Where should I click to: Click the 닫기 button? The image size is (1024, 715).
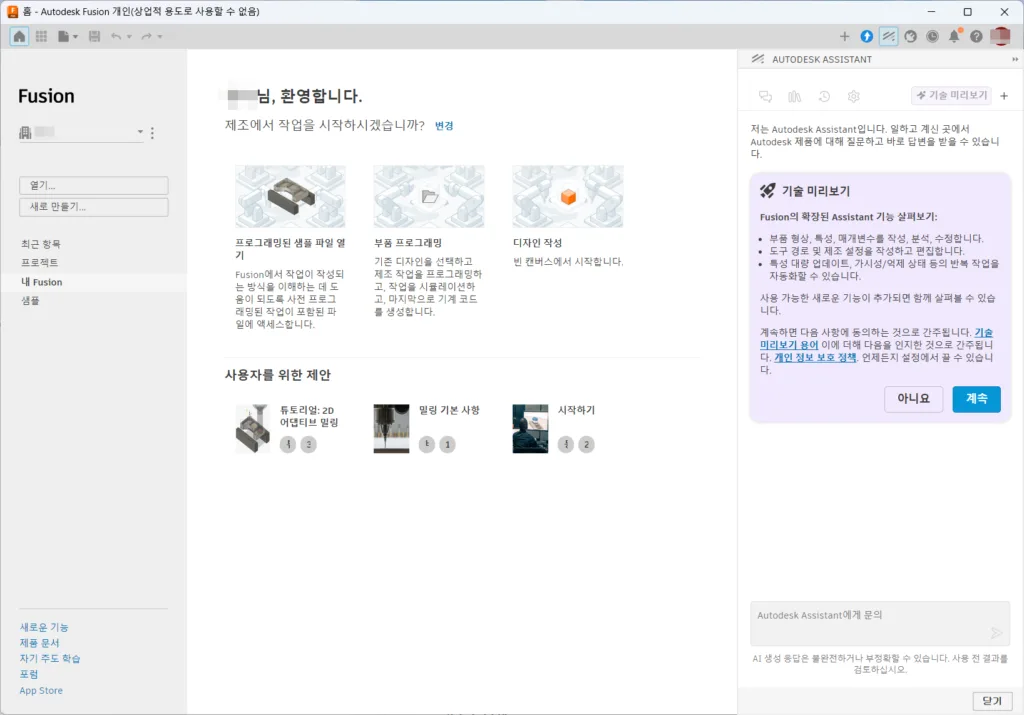992,701
